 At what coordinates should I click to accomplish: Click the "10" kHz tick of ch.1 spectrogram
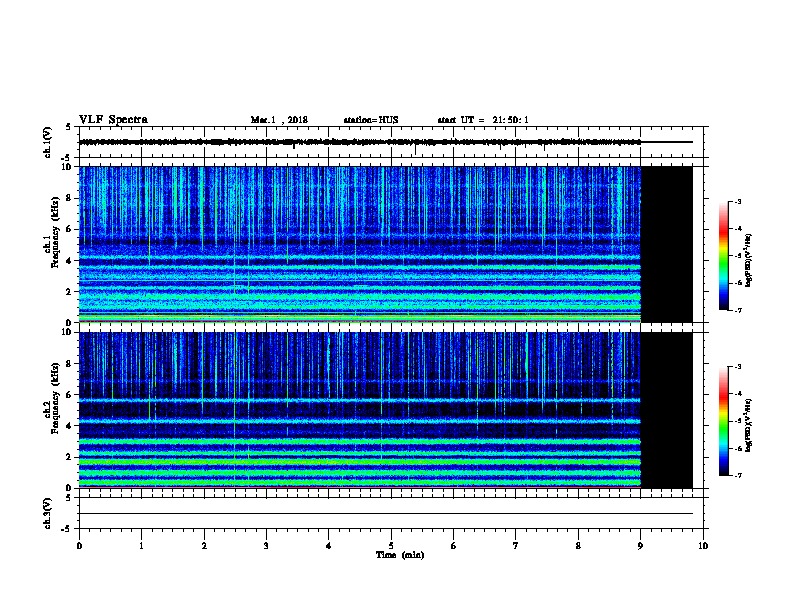tap(66, 167)
